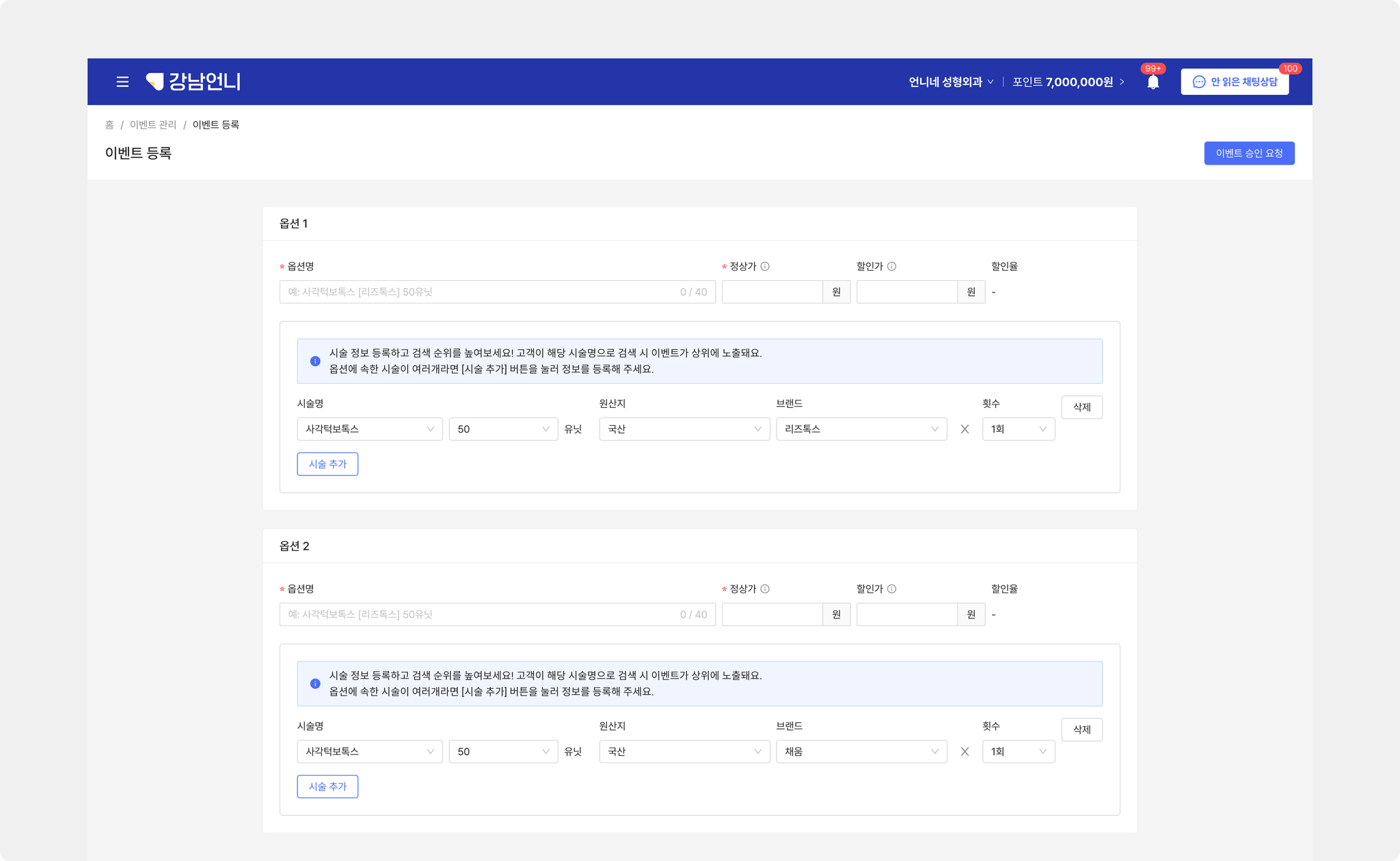Expand the 언니네 성형외과 hospital selector
1400x861 pixels.
pyautogui.click(x=951, y=82)
